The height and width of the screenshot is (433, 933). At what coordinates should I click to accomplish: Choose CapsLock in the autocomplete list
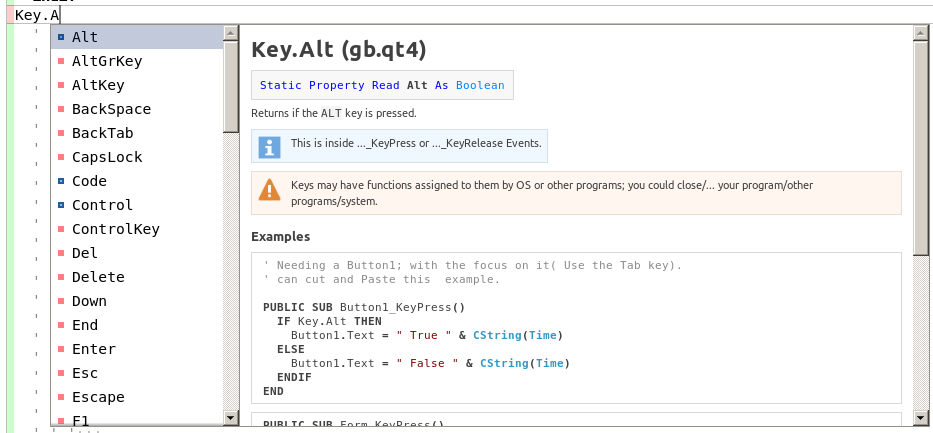[106, 157]
